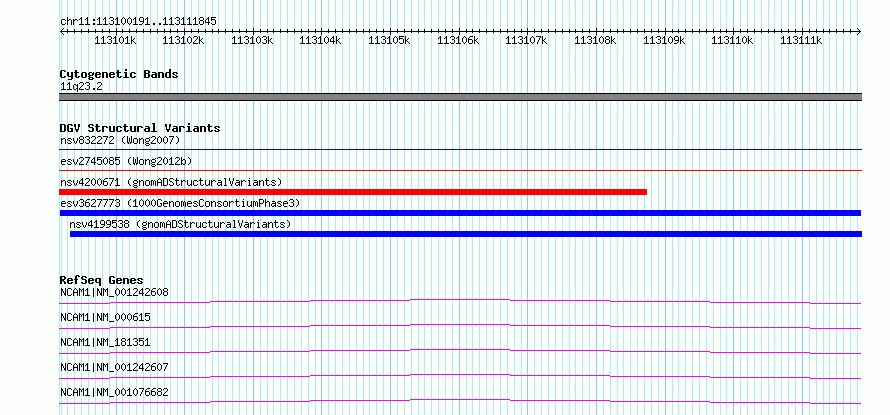The width and height of the screenshot is (890, 415).
Task: Click the 113101k ruler tick label
Action: (x=114, y=40)
